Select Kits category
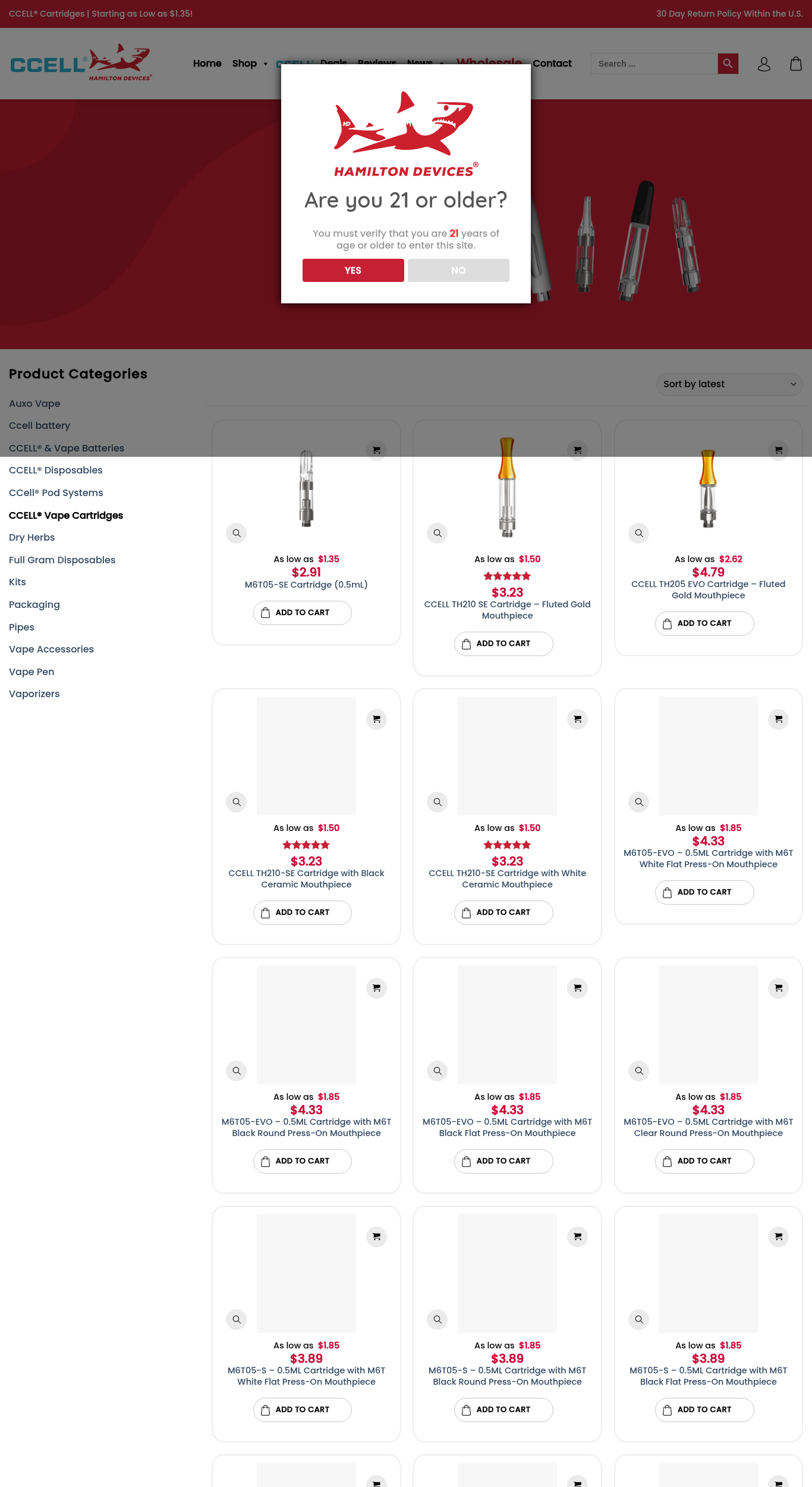The height and width of the screenshot is (1487, 812). [x=17, y=582]
